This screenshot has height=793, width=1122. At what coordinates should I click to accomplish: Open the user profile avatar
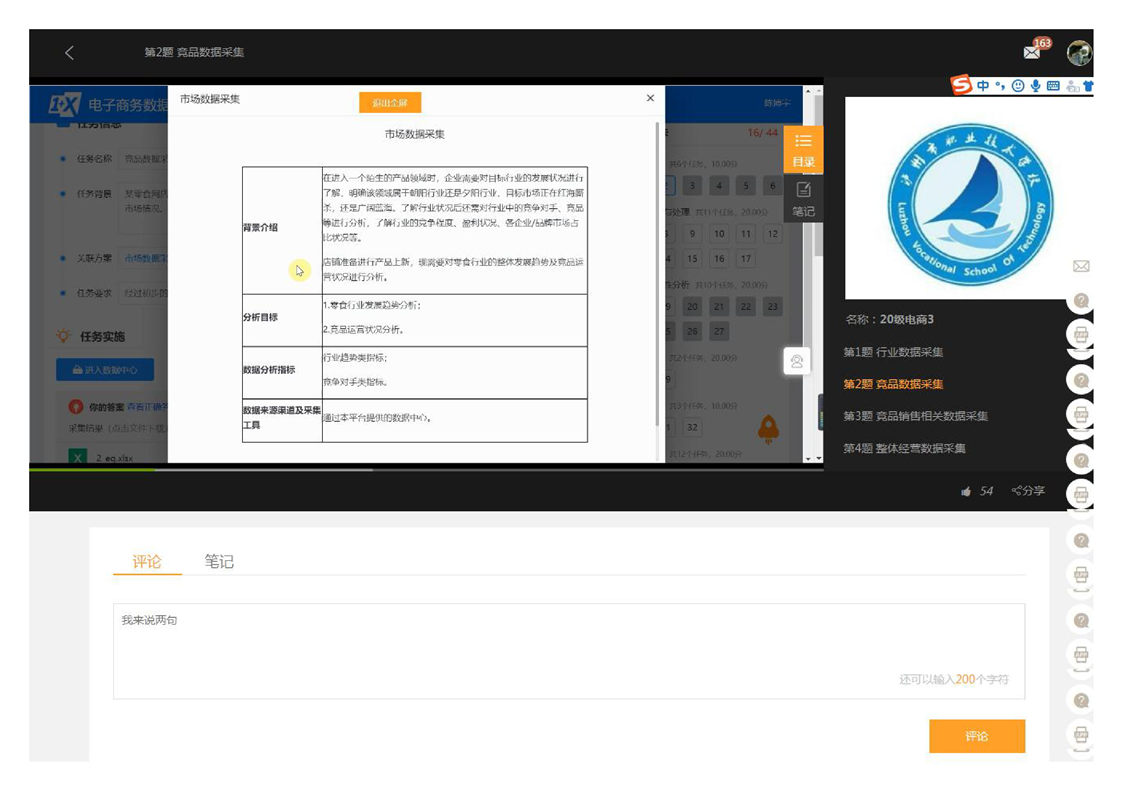1078,53
